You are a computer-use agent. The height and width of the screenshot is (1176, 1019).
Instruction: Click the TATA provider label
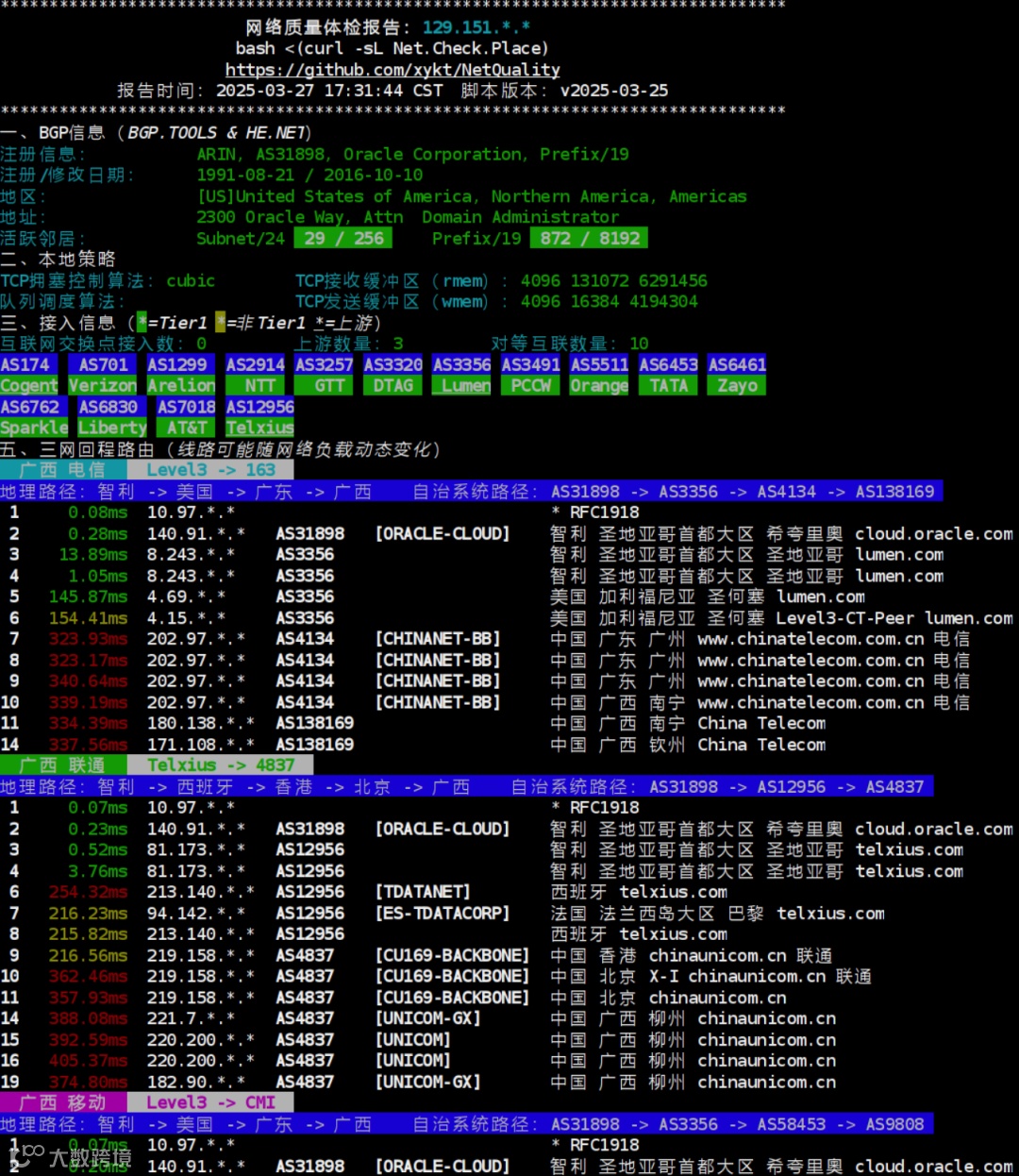tap(668, 385)
